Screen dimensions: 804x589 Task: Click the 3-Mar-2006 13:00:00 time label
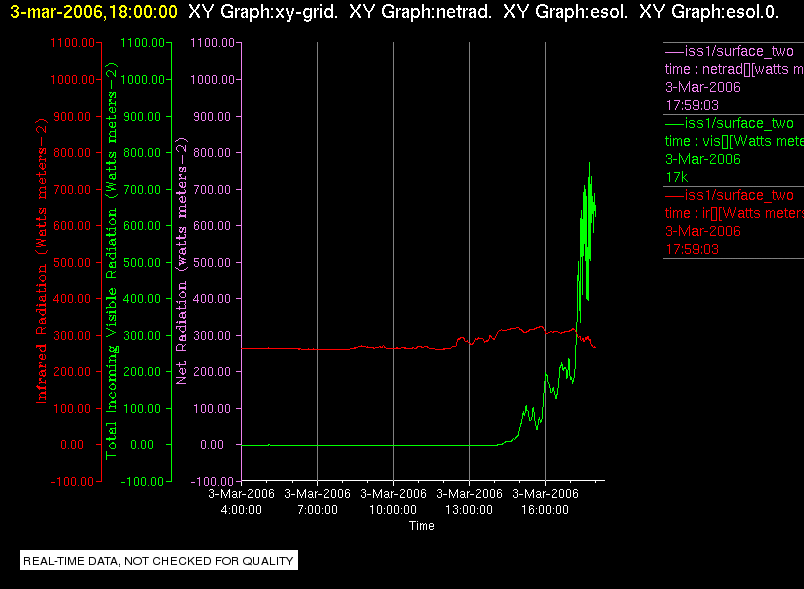[x=469, y=501]
